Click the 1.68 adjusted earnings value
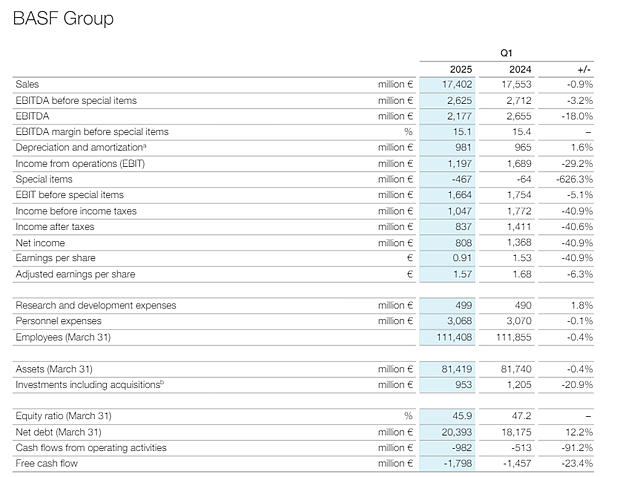The height and width of the screenshot is (477, 640). [522, 274]
